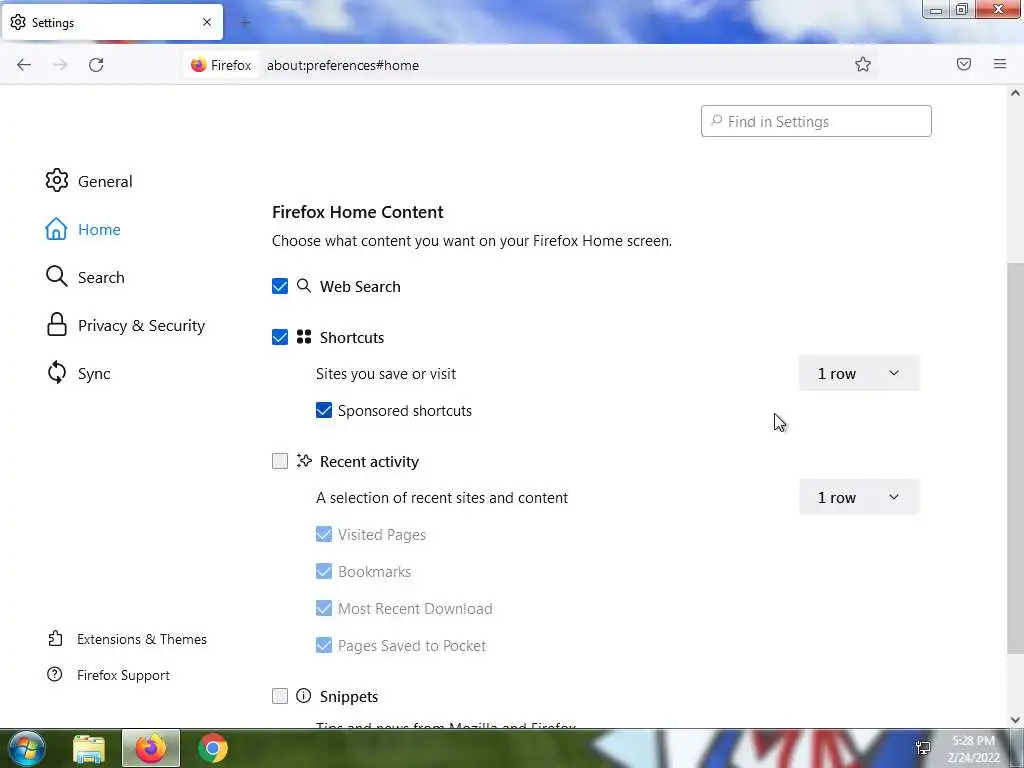
Task: Click the Extensions & Themes puzzle icon
Action: [x=56, y=639]
